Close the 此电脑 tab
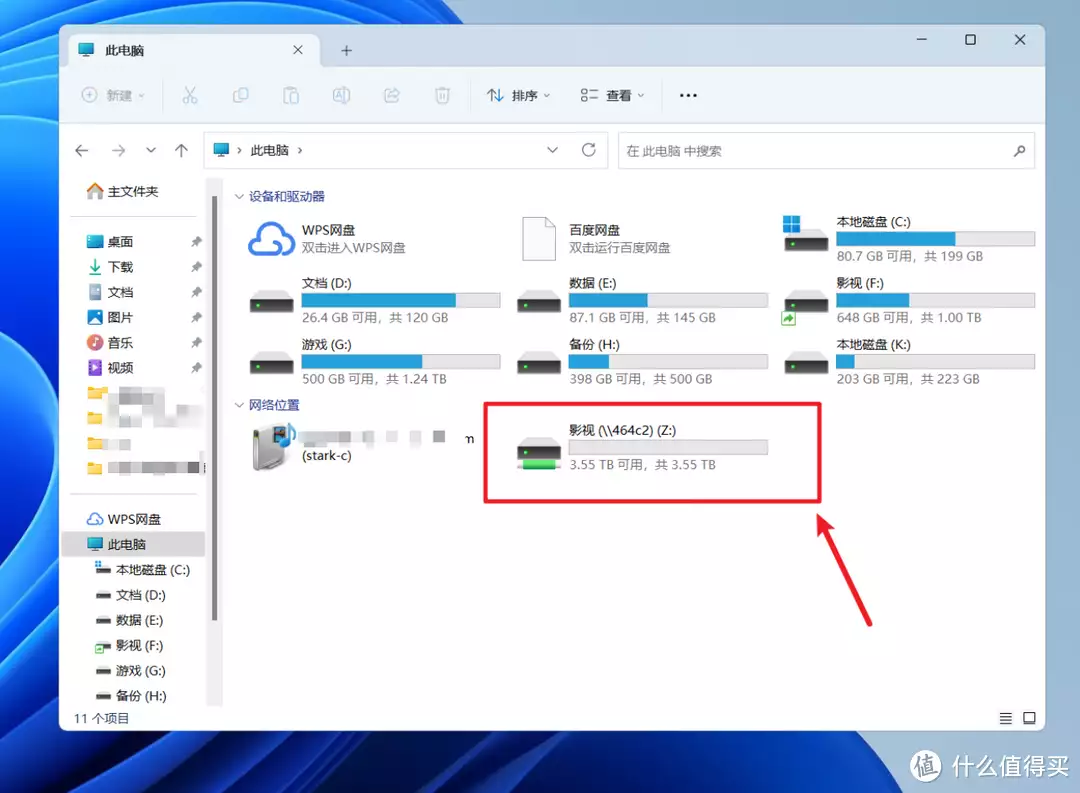This screenshot has height=793, width=1080. 298,50
